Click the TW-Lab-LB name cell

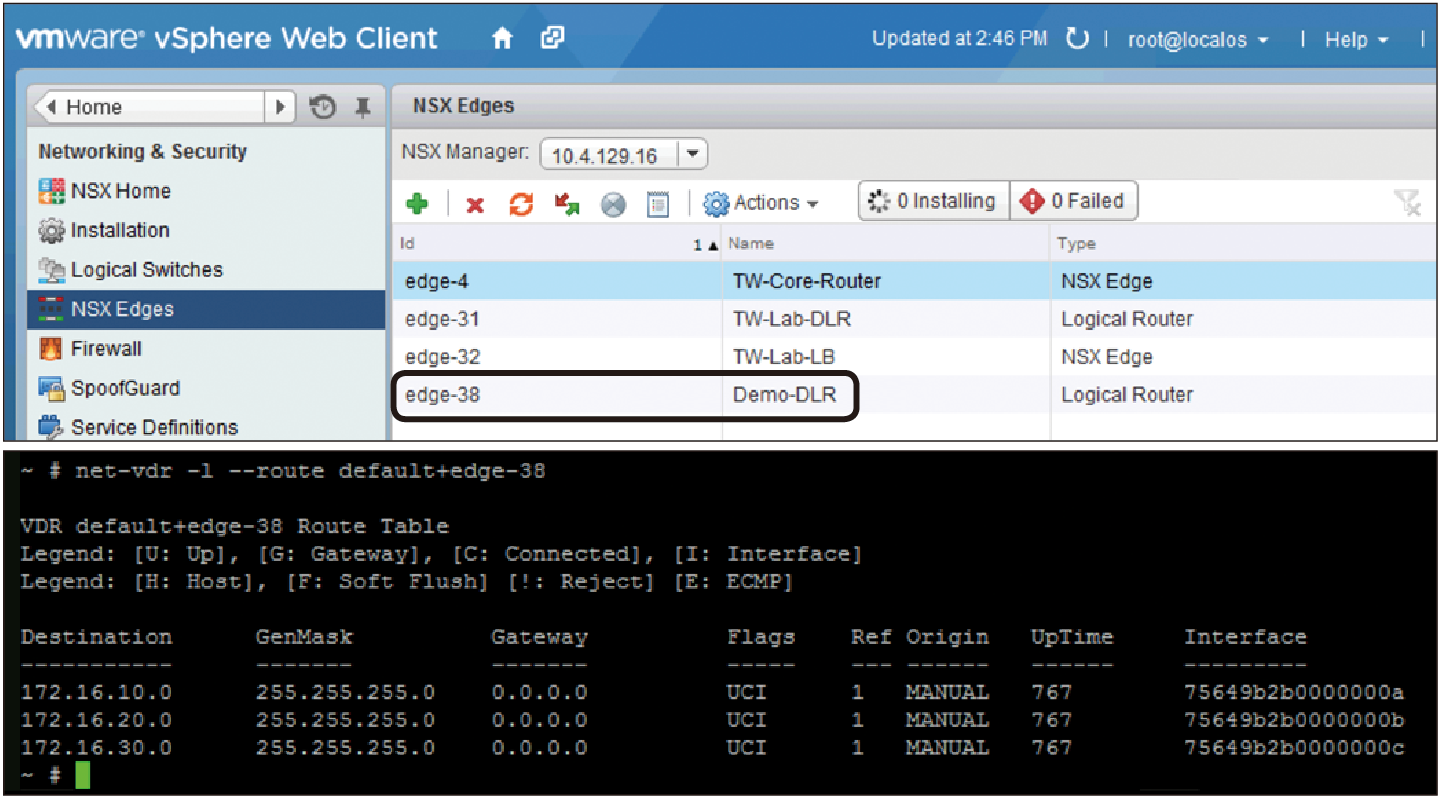point(784,357)
